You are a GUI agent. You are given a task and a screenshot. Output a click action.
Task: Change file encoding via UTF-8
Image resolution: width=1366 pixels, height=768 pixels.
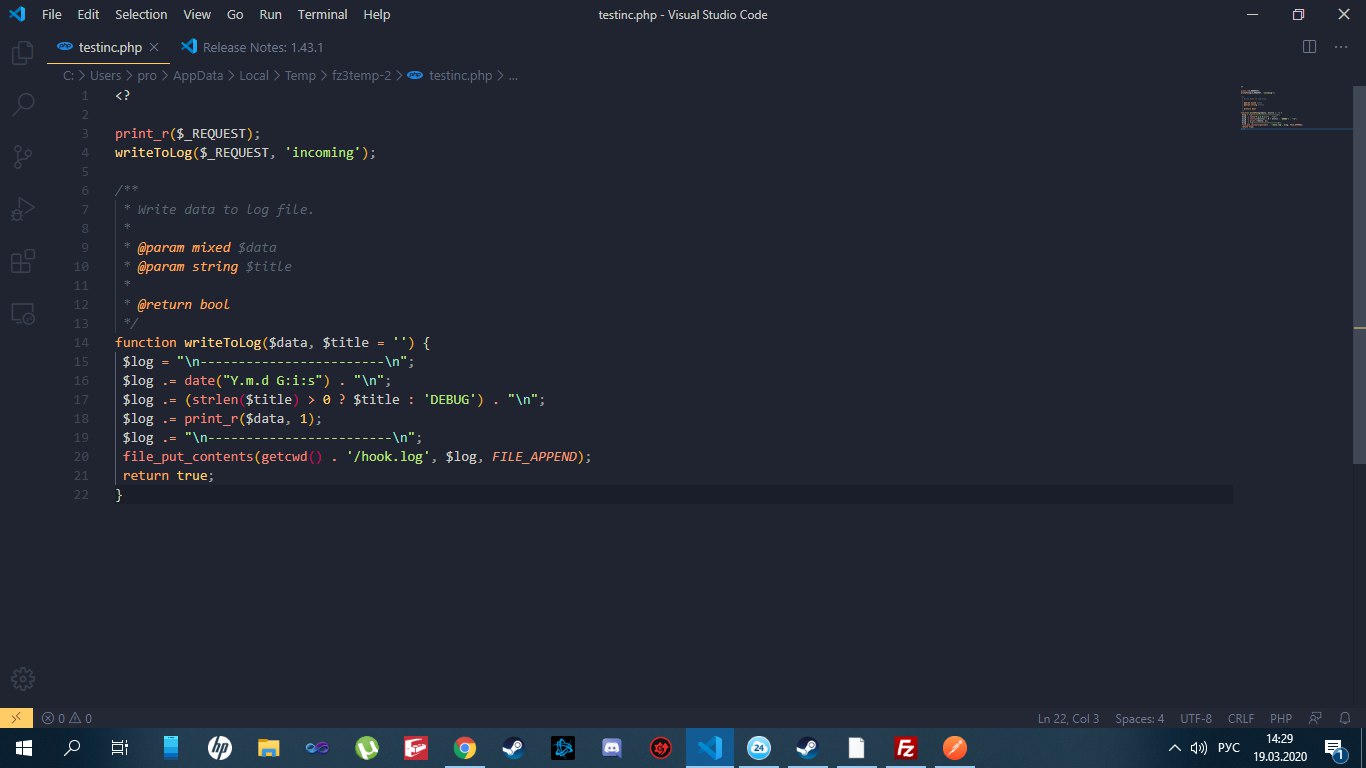1196,718
